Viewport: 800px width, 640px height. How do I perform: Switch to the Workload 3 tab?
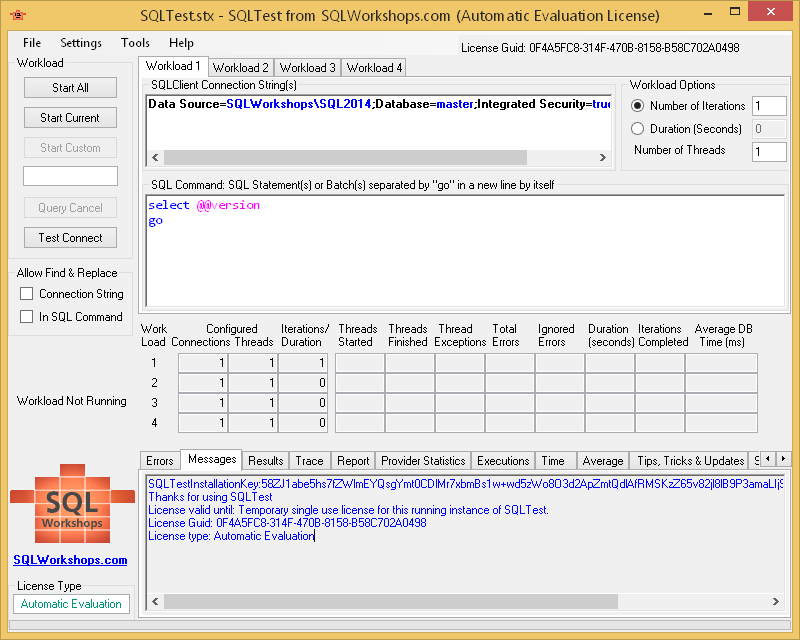pos(307,68)
